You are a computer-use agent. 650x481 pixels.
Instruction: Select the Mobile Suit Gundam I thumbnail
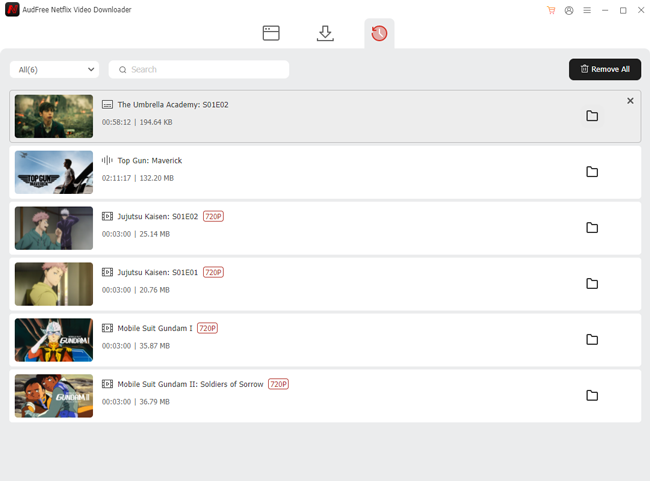(x=54, y=340)
